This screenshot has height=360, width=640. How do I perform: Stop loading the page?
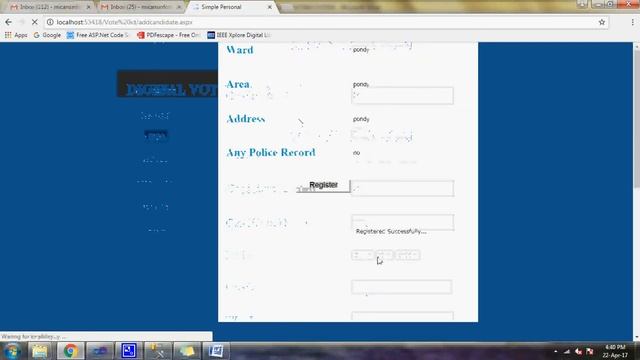coord(34,22)
